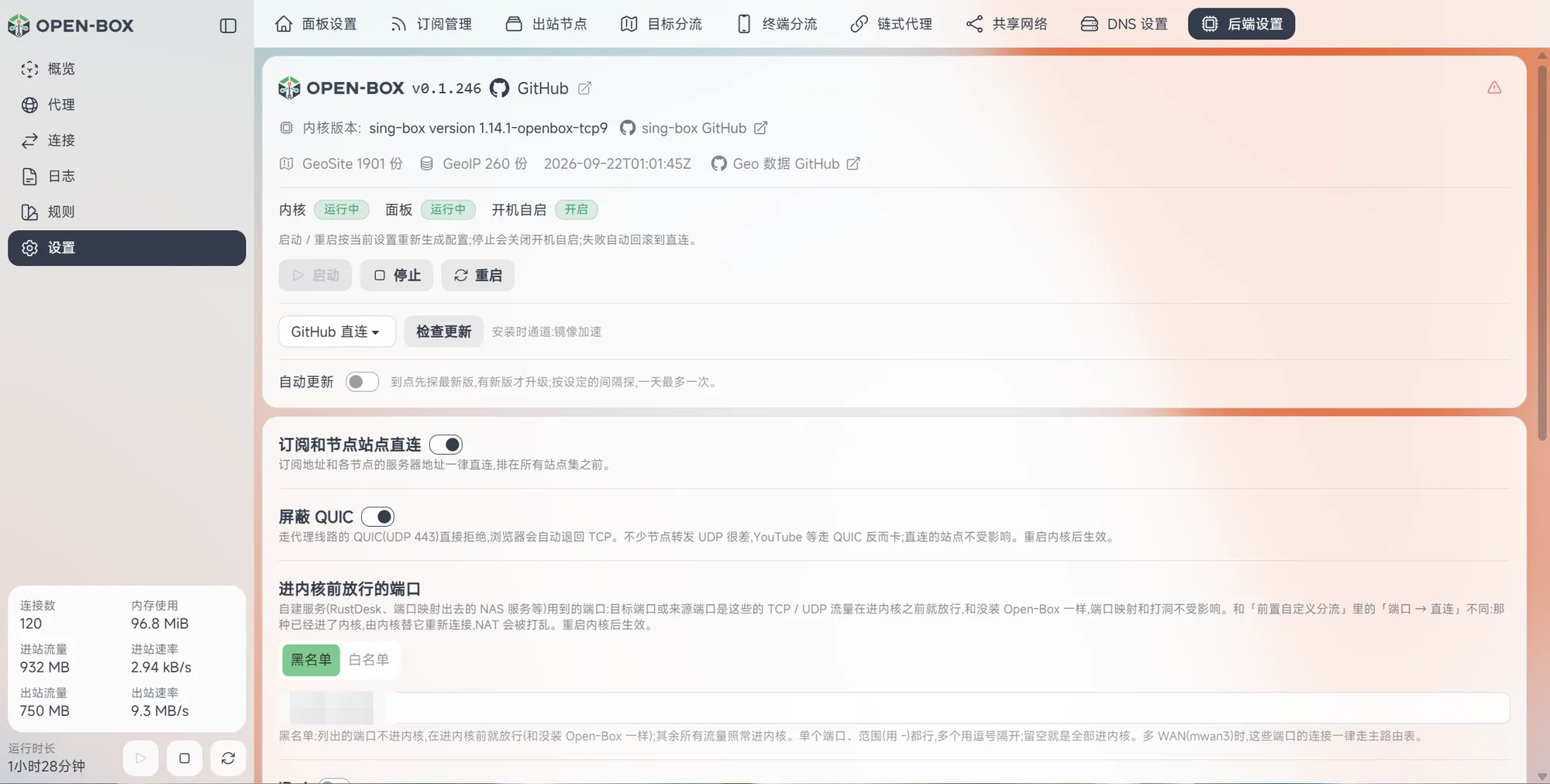Screen dimensions: 1550x784
Task: Open 连接 in the sidebar
Action: tap(127, 140)
